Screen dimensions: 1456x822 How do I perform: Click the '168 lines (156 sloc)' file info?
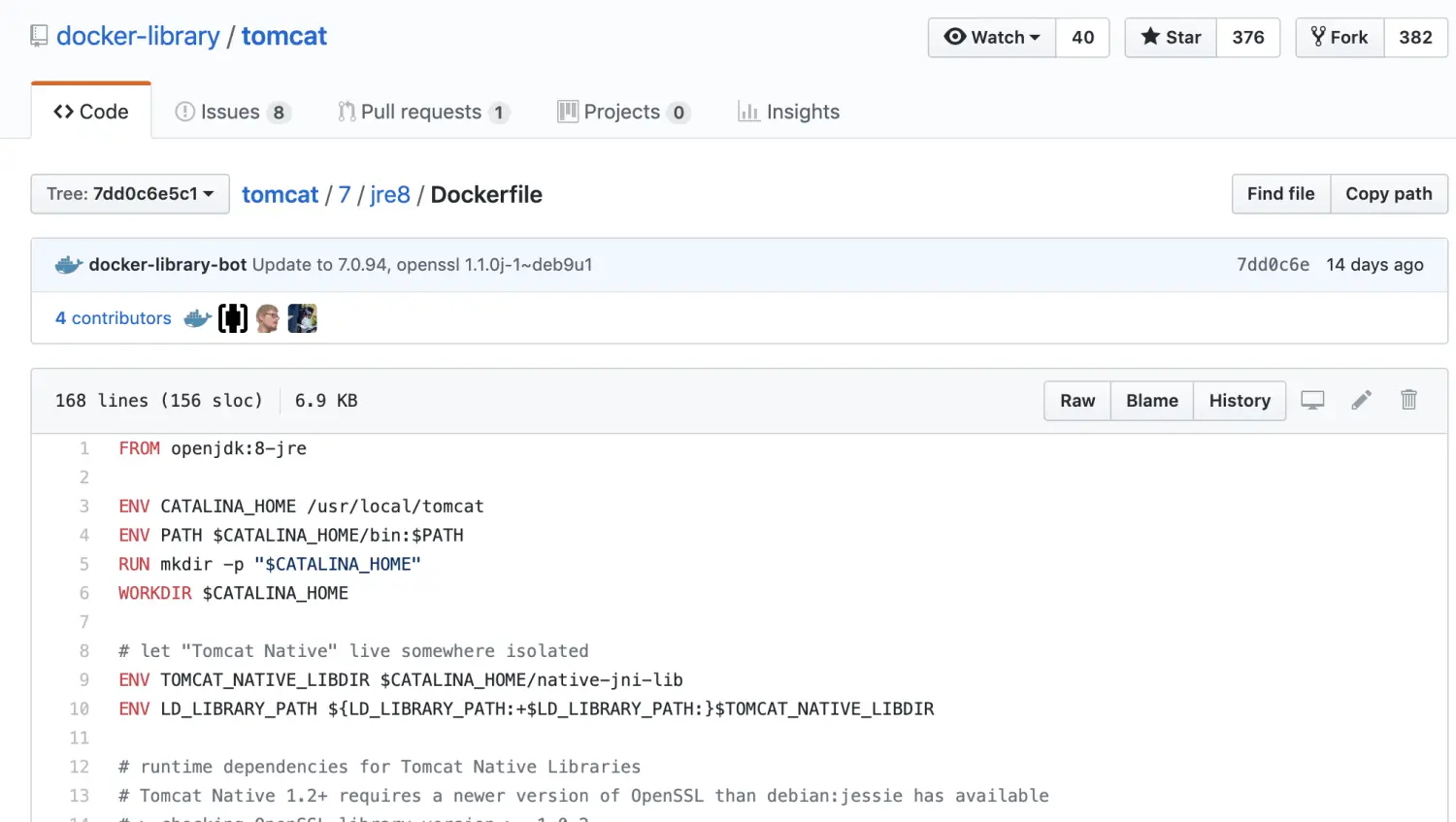point(159,401)
